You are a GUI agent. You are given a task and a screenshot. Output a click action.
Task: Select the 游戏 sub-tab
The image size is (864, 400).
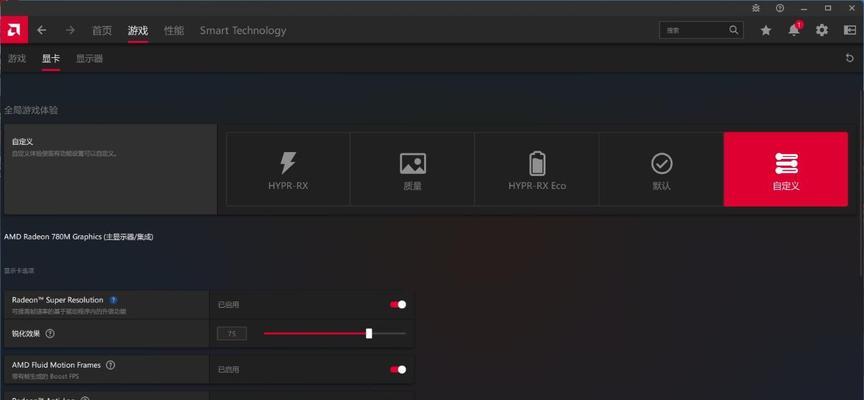(17, 58)
